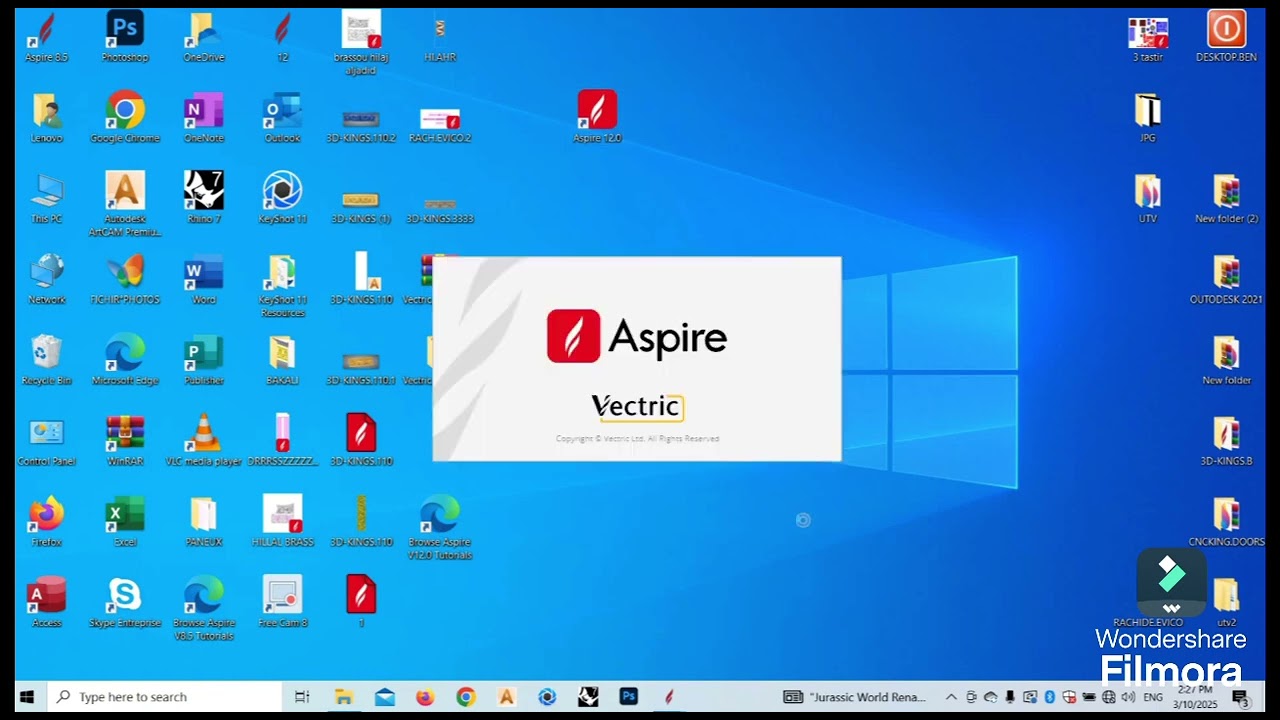Viewport: 1280px width, 720px height.
Task: Select the UTV archive on the desktop
Action: click(1148, 198)
